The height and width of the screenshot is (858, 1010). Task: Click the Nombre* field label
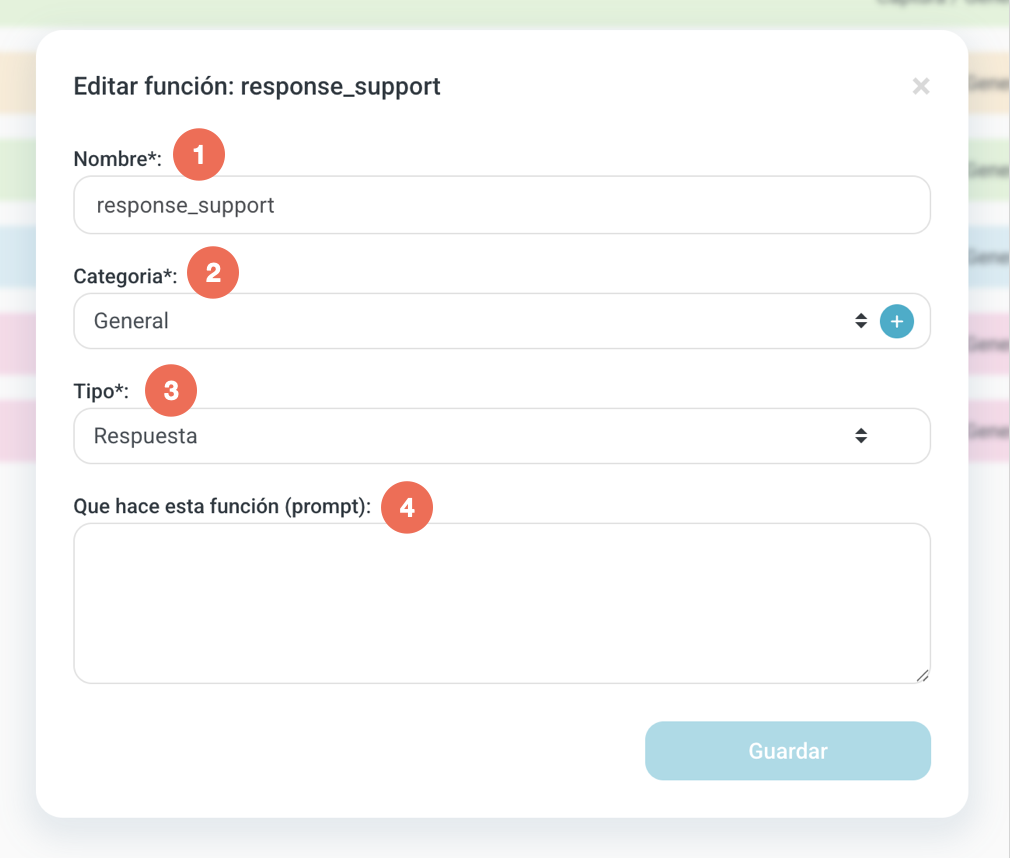(x=117, y=158)
